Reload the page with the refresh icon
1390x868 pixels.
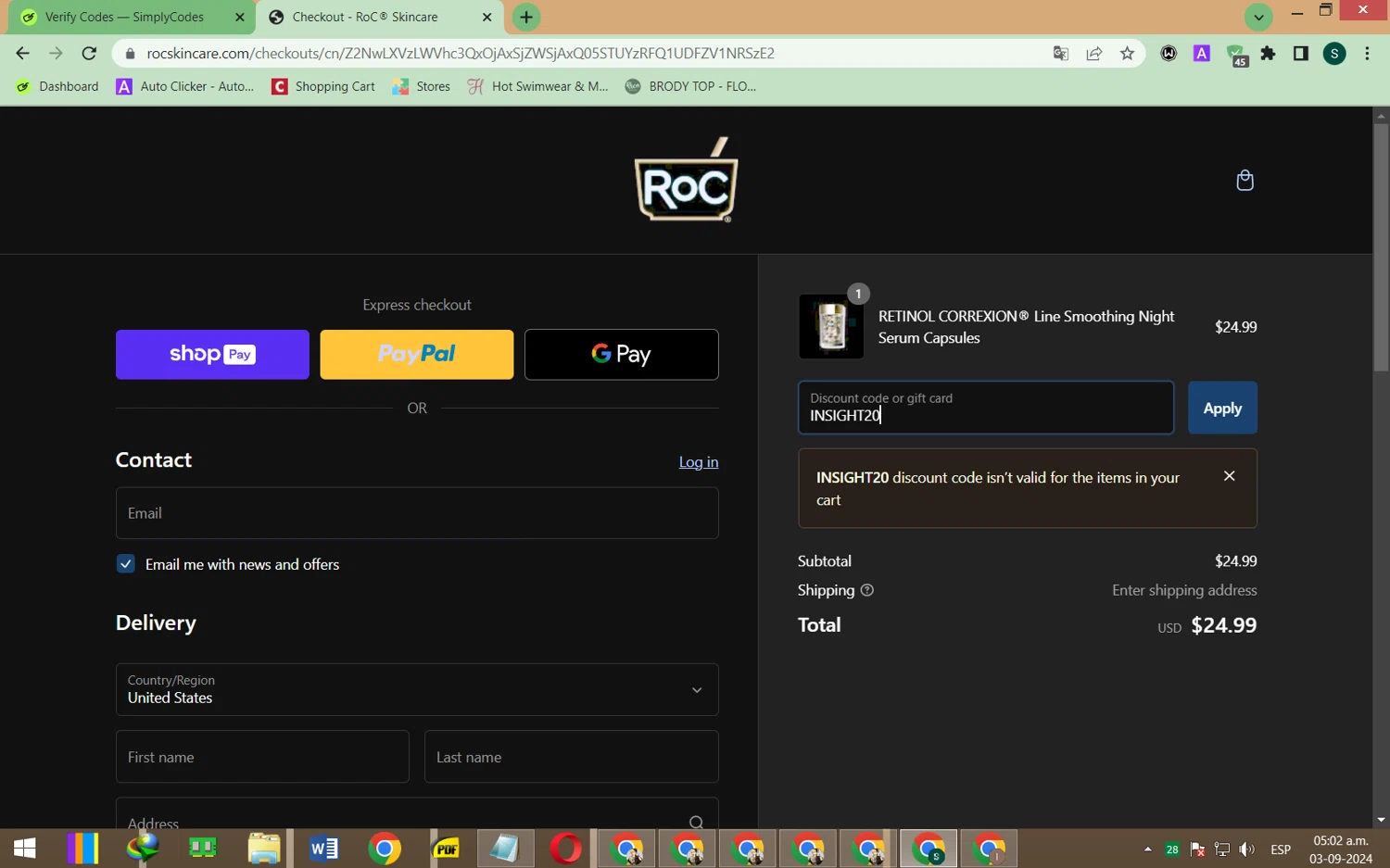89,53
